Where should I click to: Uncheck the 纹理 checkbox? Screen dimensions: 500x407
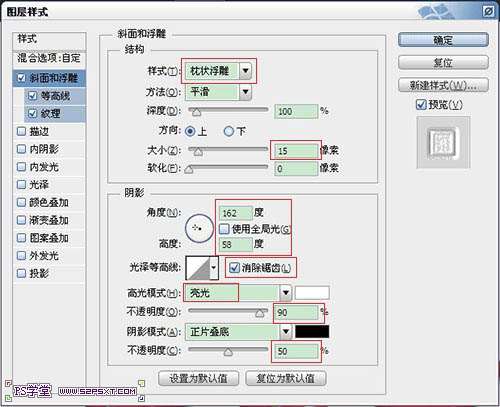pos(32,113)
